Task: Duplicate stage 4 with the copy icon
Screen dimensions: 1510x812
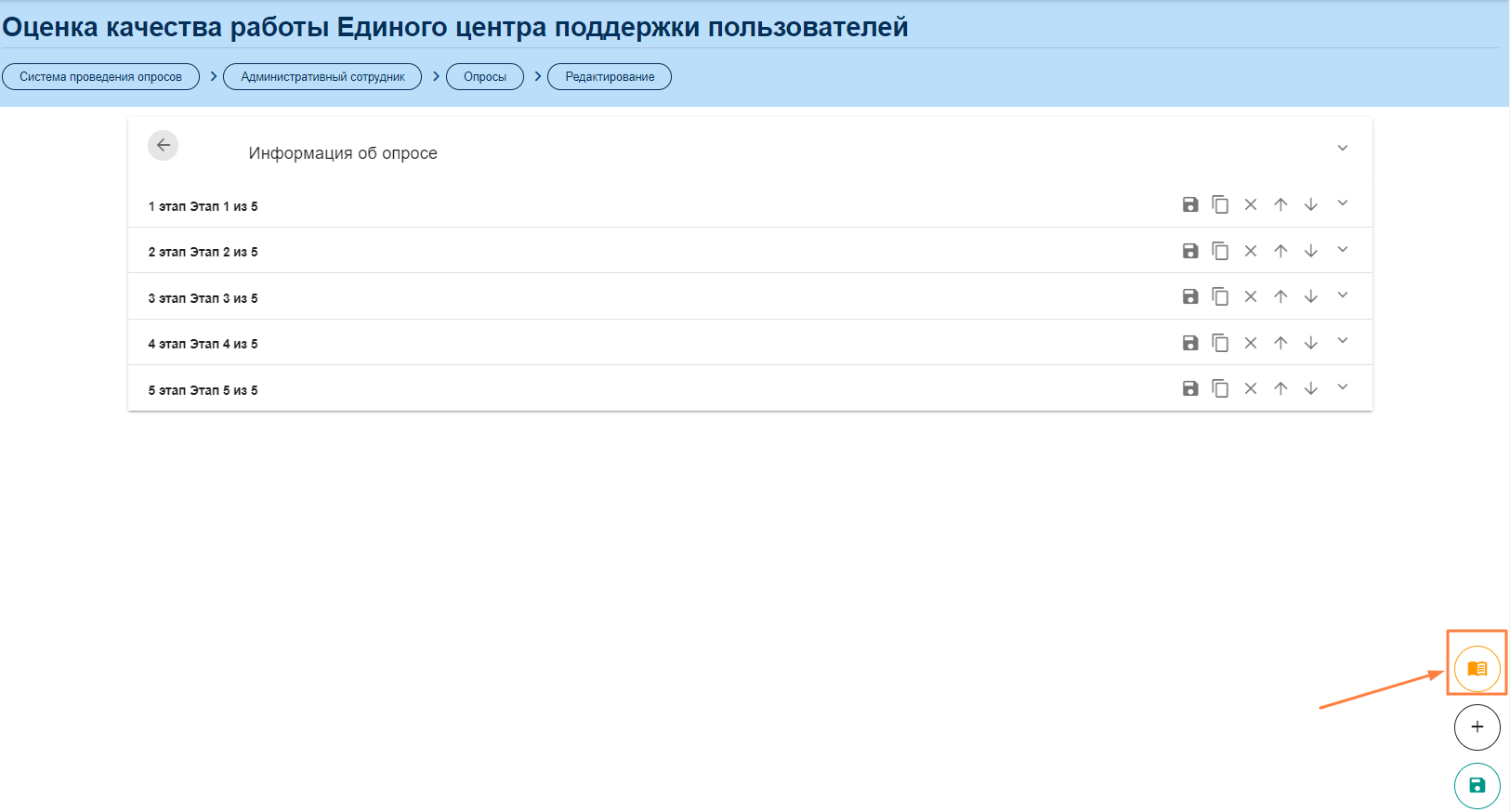Action: point(1220,343)
